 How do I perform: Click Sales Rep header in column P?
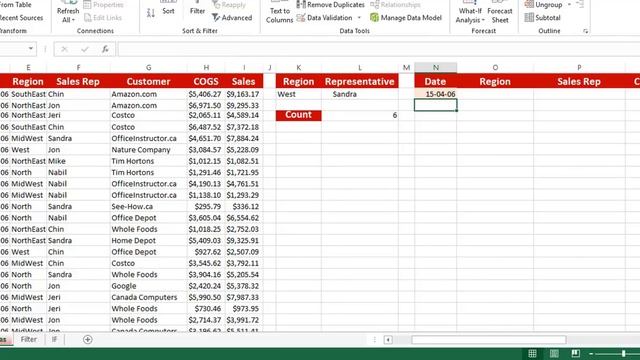[x=579, y=81]
